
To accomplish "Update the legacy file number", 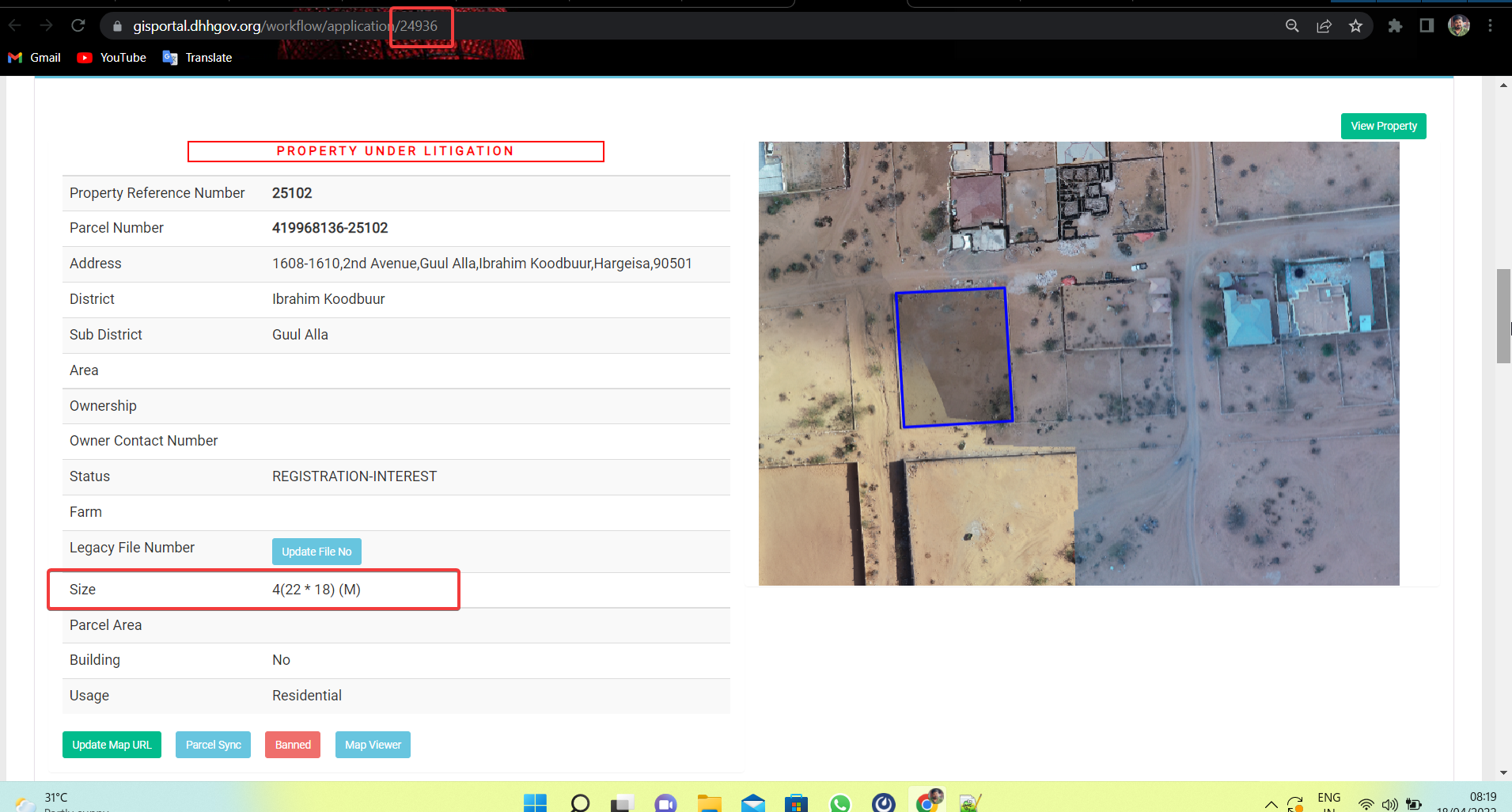I will tap(316, 552).
